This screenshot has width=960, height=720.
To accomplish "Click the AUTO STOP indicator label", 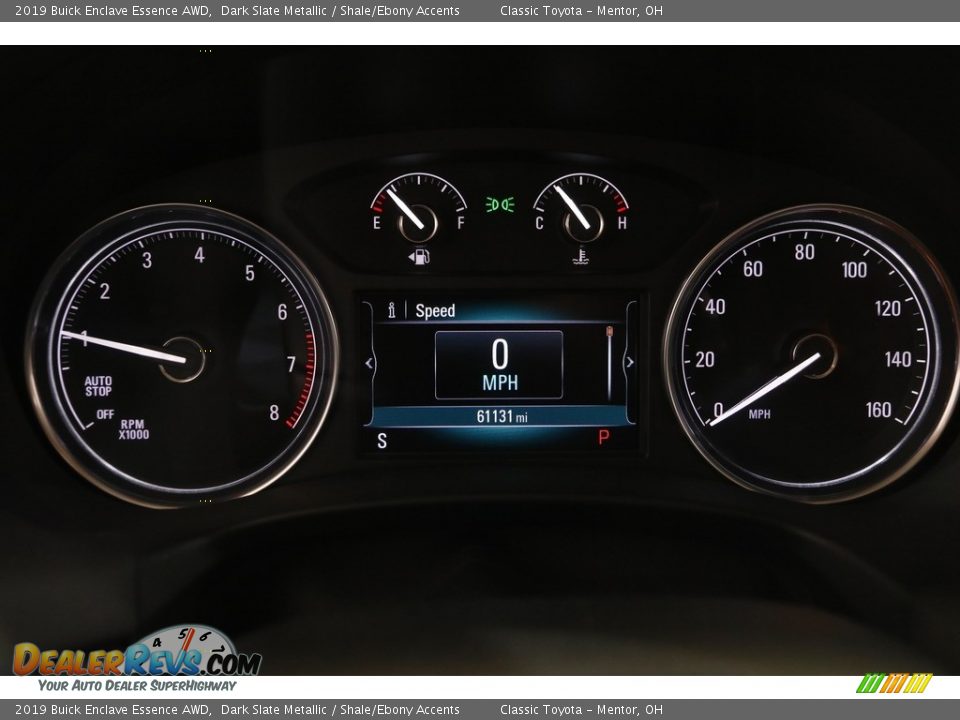I will 98,386.
